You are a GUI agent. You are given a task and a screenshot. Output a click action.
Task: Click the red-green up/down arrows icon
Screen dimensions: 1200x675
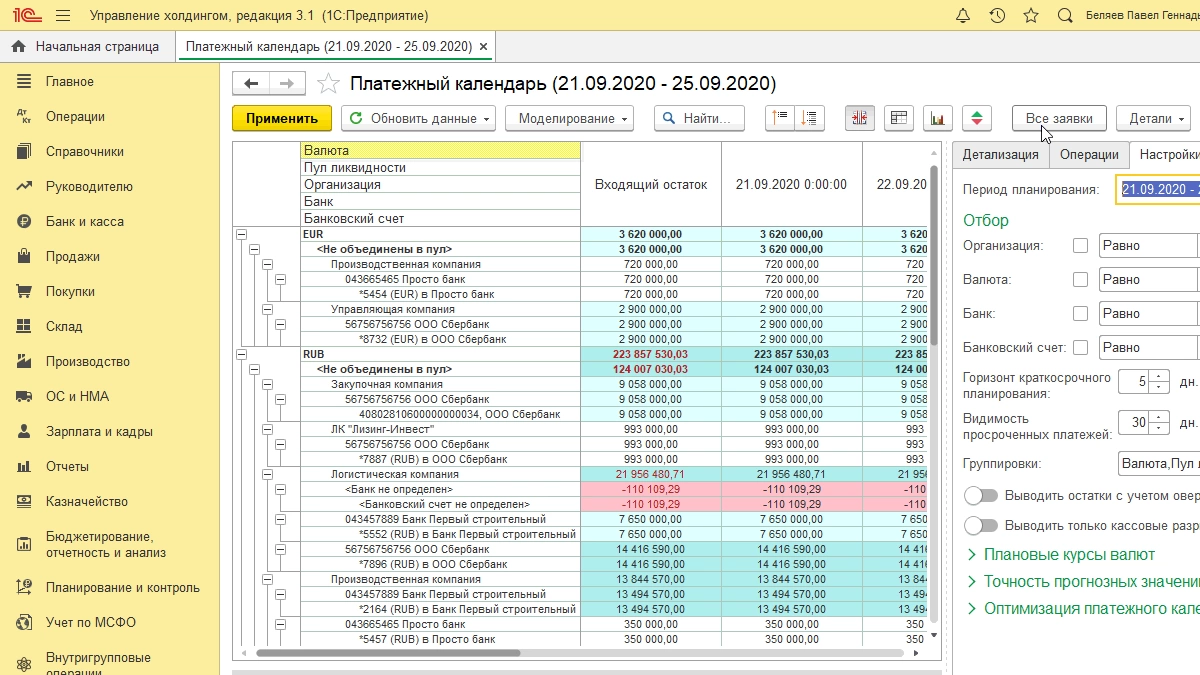[977, 118]
